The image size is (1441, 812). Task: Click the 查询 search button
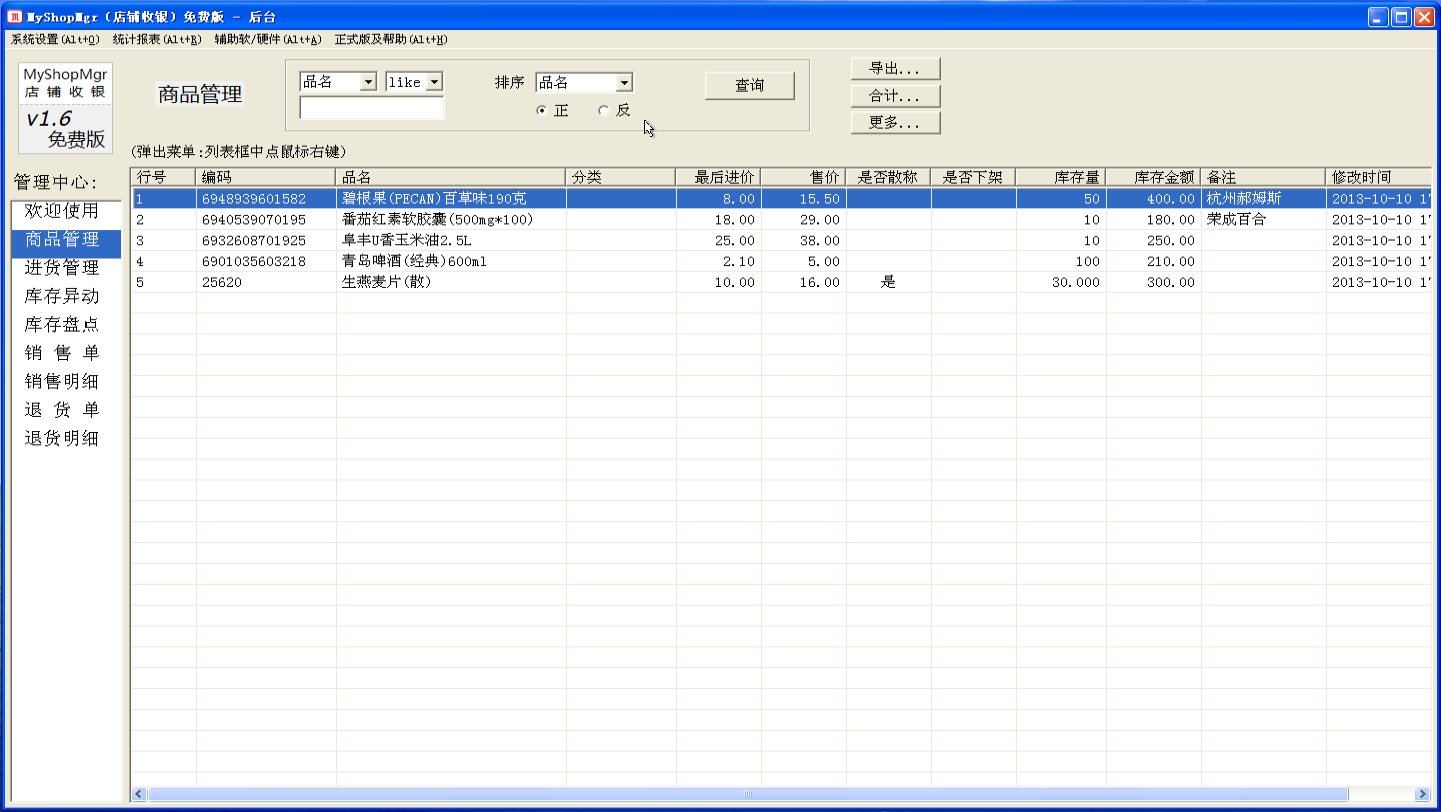pyautogui.click(x=749, y=86)
